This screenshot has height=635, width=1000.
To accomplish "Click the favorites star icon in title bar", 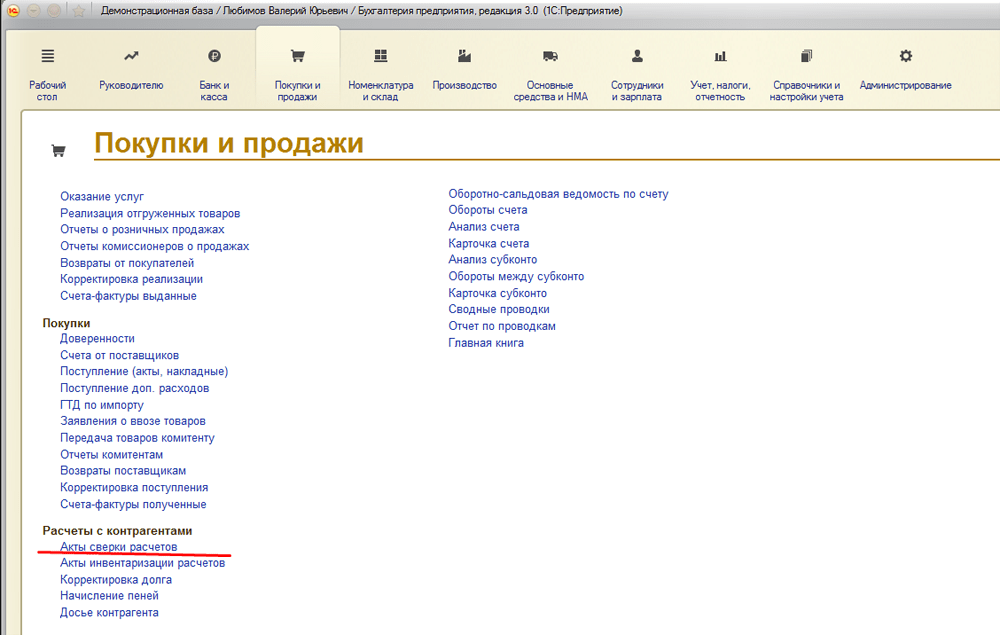I will point(78,11).
